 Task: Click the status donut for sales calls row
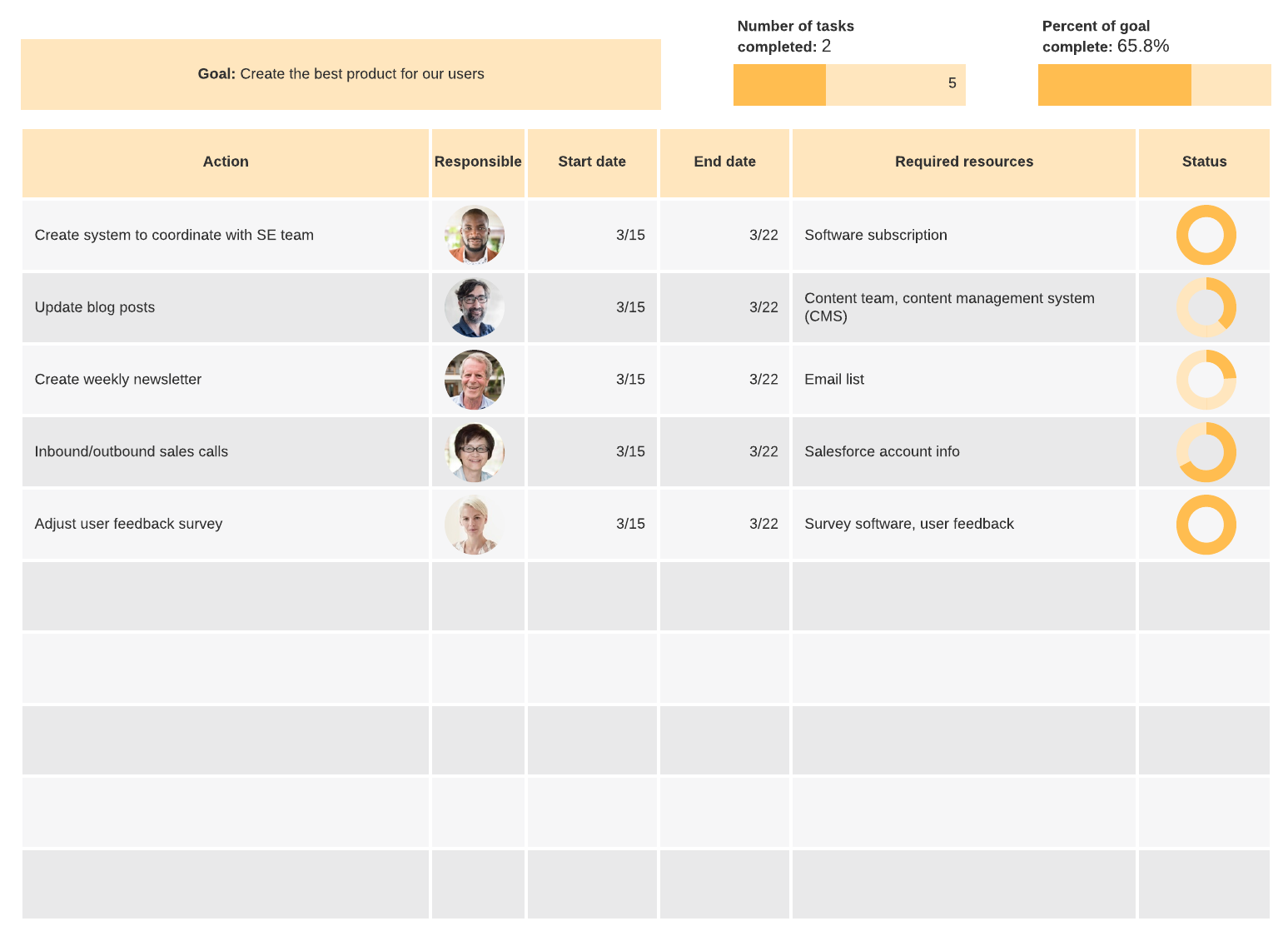click(x=1206, y=452)
